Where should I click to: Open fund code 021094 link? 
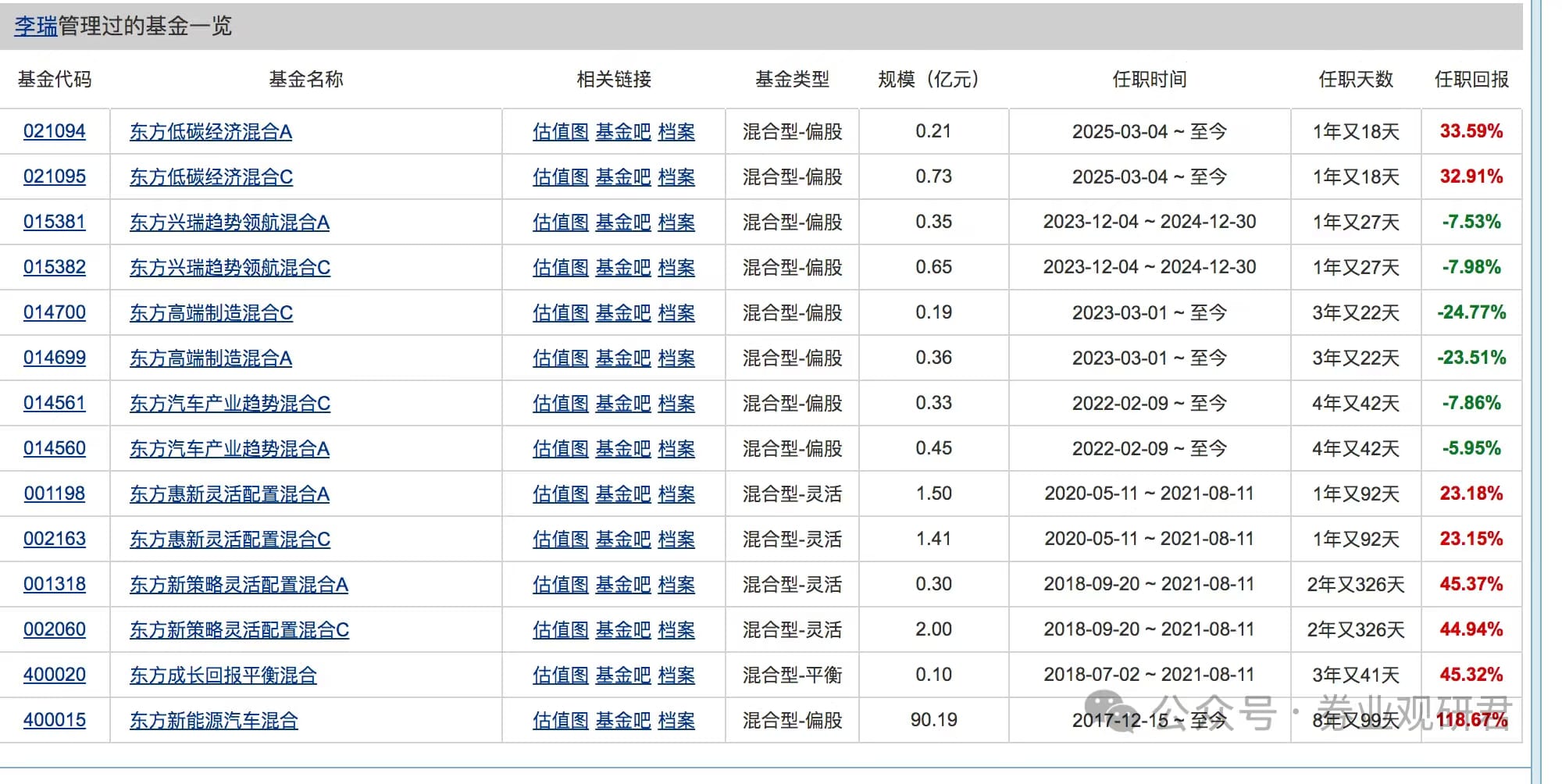point(55,131)
